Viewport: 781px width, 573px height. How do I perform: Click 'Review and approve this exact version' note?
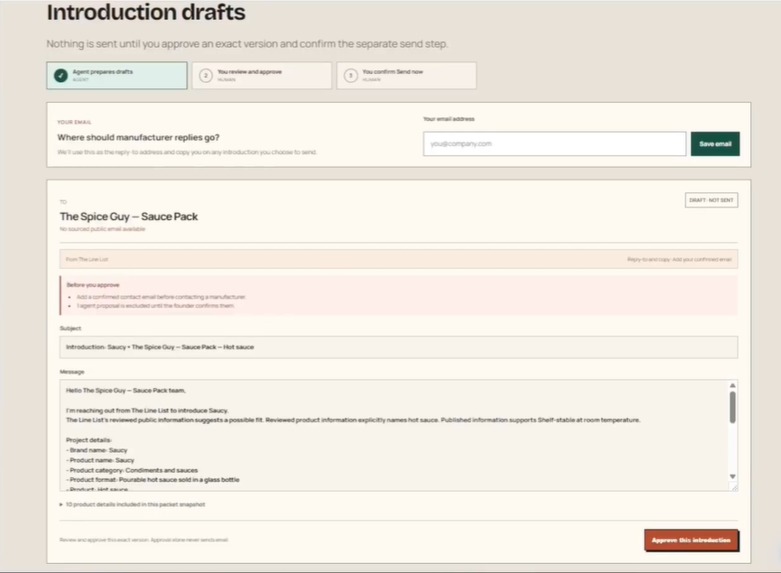[x=144, y=540]
